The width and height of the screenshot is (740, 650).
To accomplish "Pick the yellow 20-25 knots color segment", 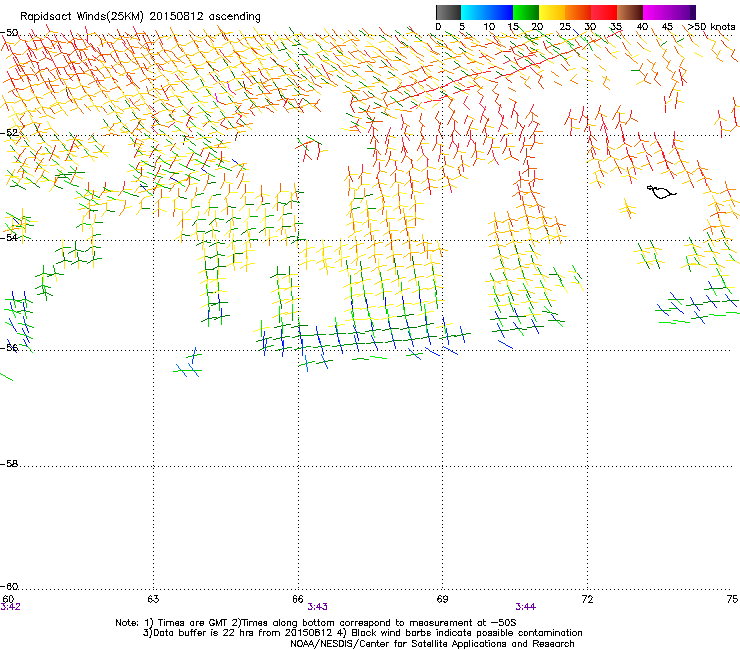I will [552, 12].
